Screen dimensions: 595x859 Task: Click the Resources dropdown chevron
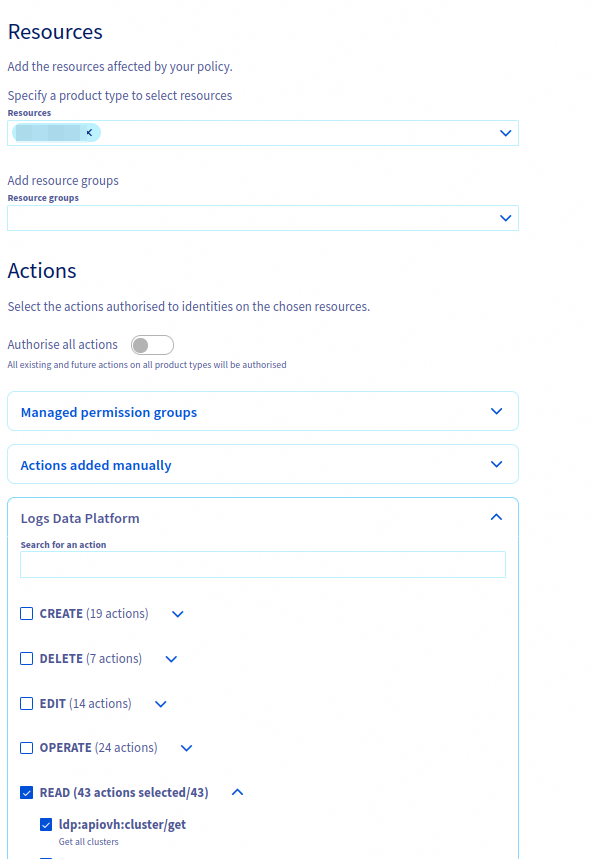point(505,132)
